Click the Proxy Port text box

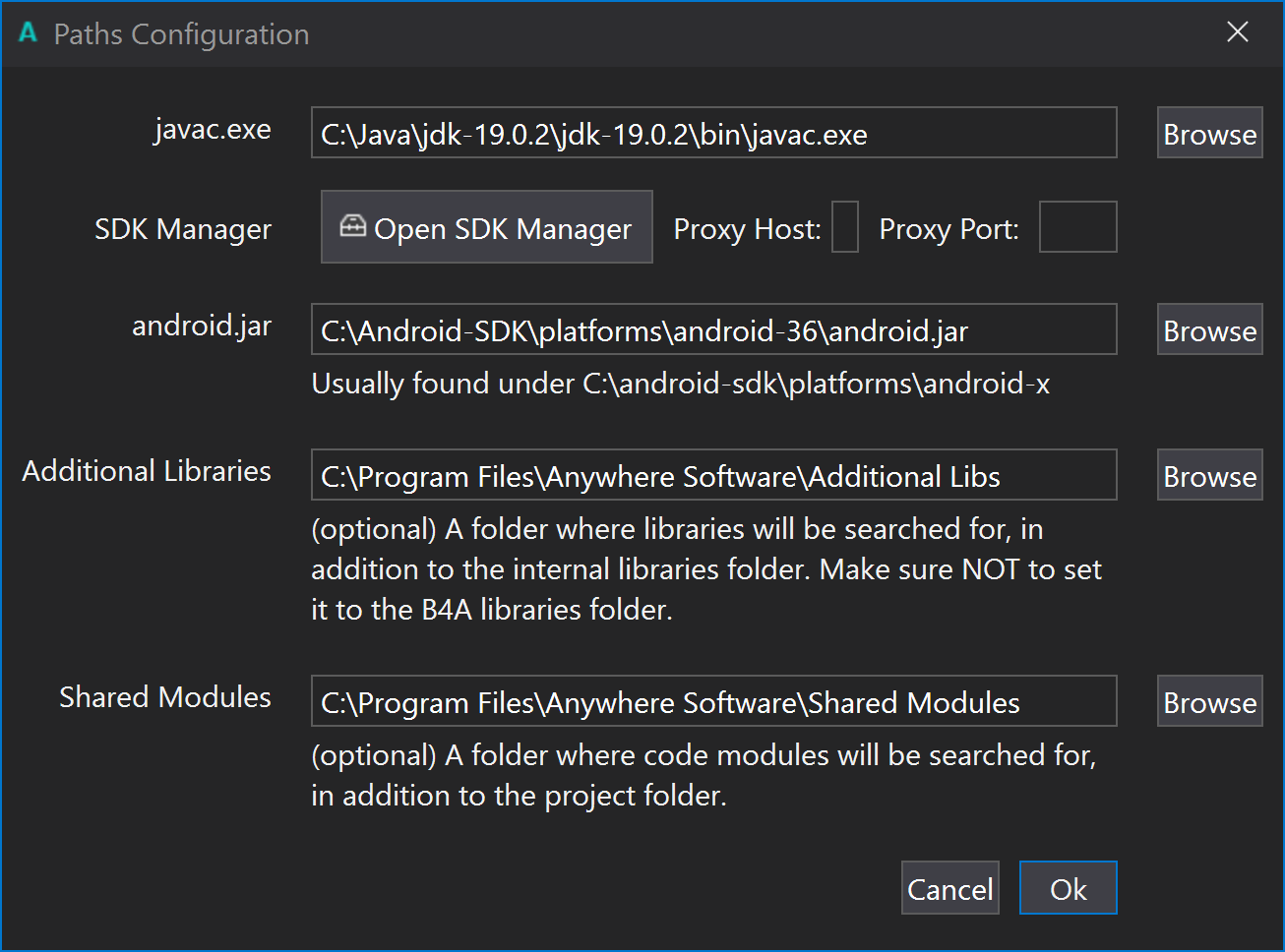(1077, 227)
